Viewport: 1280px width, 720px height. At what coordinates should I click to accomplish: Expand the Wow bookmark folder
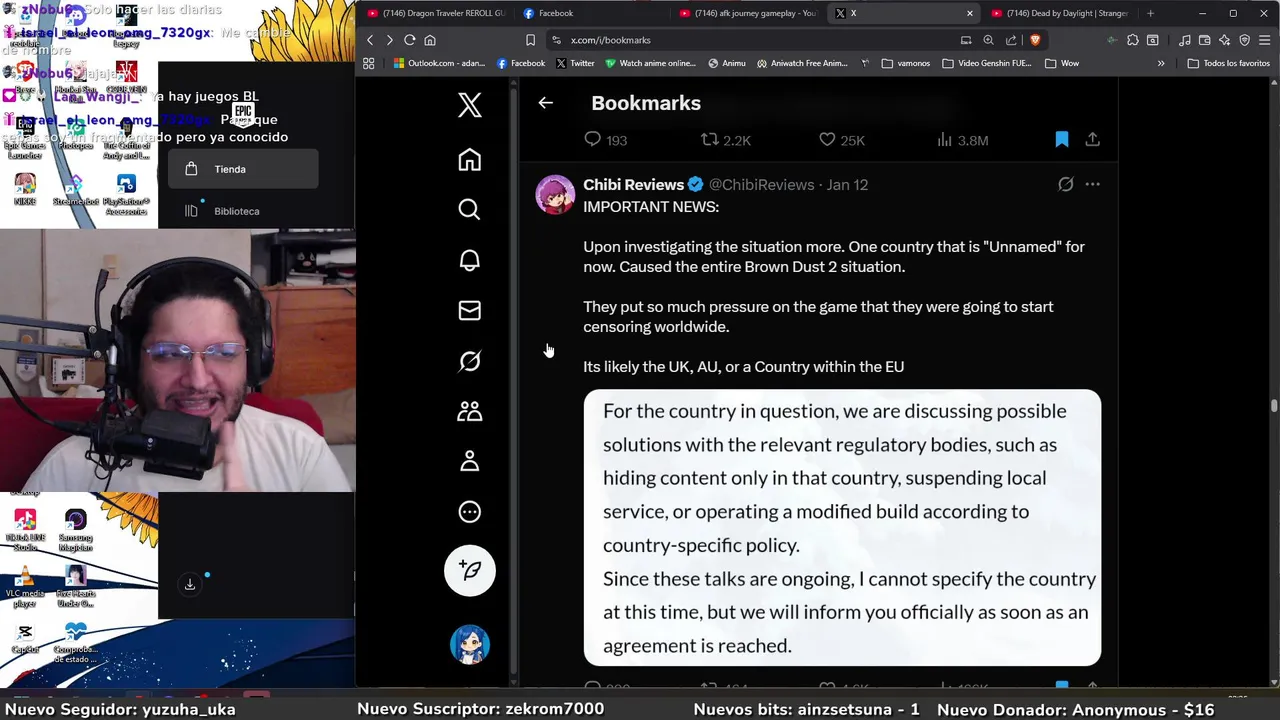pos(1062,63)
